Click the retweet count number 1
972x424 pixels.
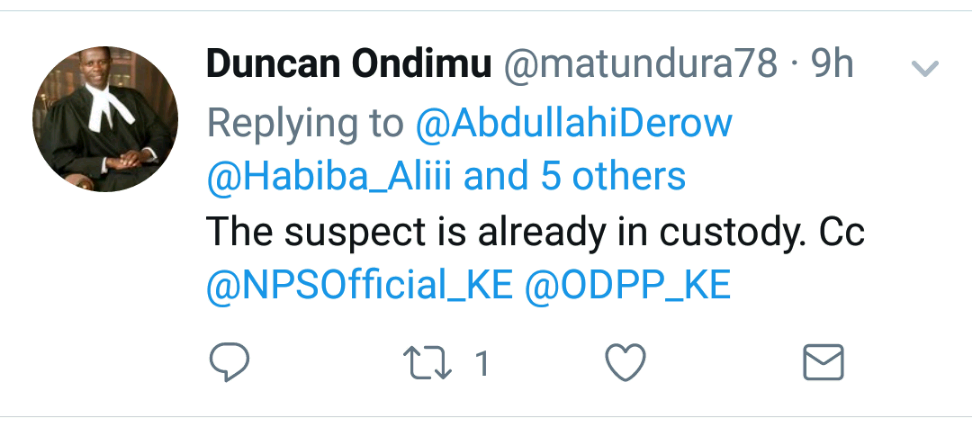point(481,364)
